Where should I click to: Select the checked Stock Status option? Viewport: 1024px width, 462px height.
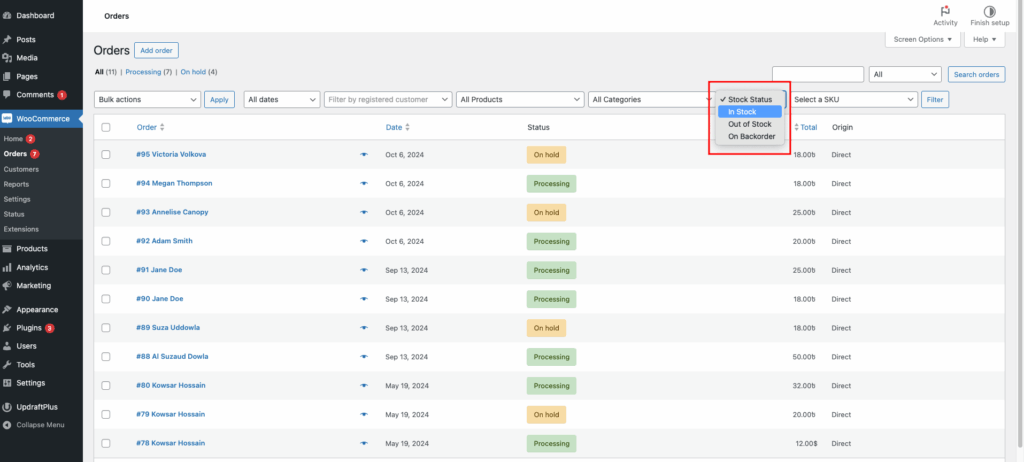[750, 99]
